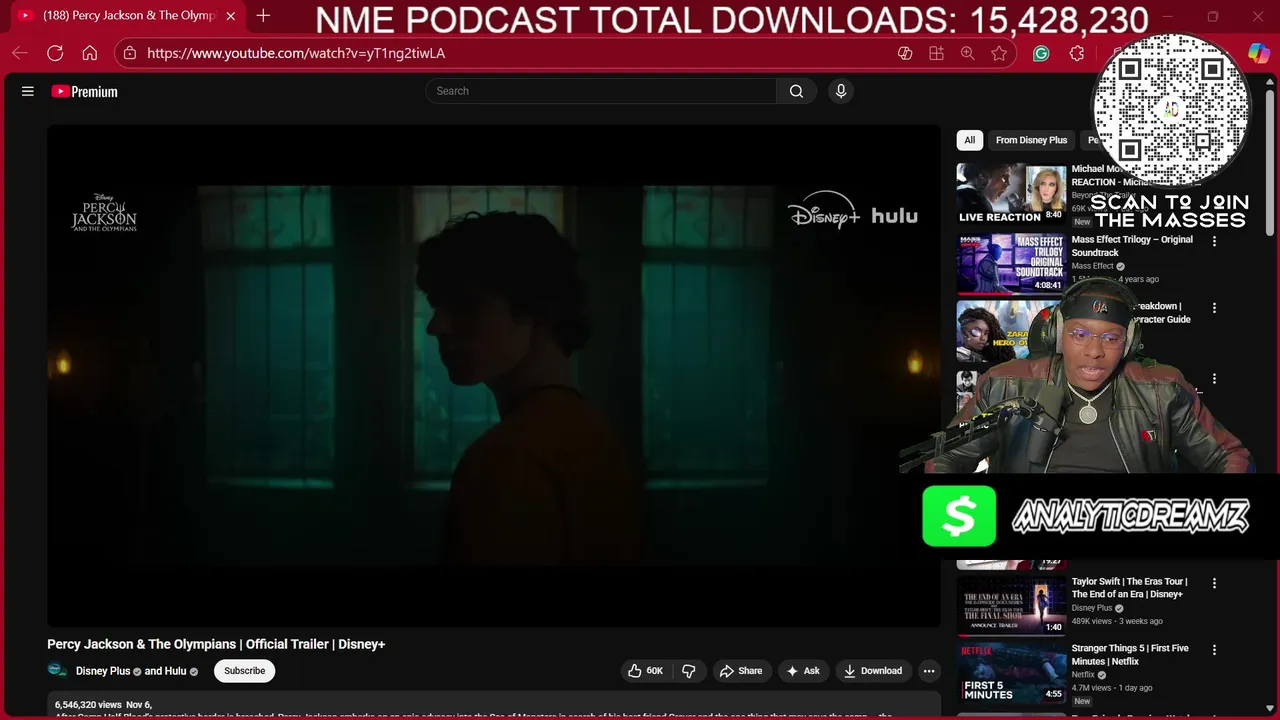The height and width of the screenshot is (720, 1280).
Task: Click into the YouTube search field
Action: (x=600, y=91)
